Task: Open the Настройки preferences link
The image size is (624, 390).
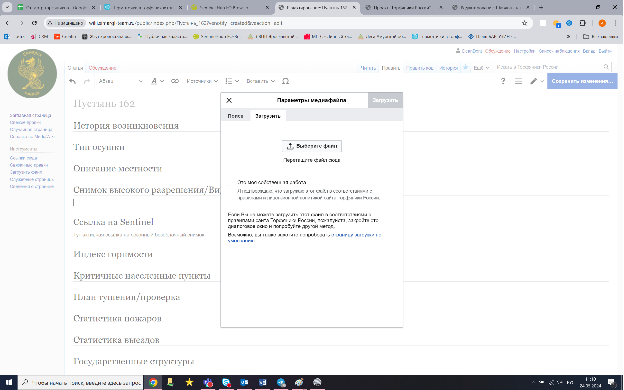Action: (524, 51)
